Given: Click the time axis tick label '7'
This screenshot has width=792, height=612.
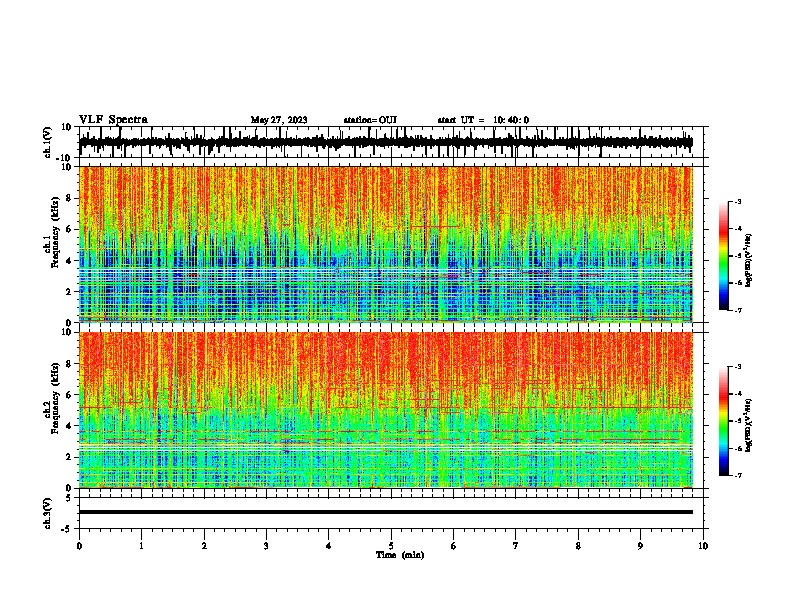Looking at the screenshot, I should pos(516,546).
